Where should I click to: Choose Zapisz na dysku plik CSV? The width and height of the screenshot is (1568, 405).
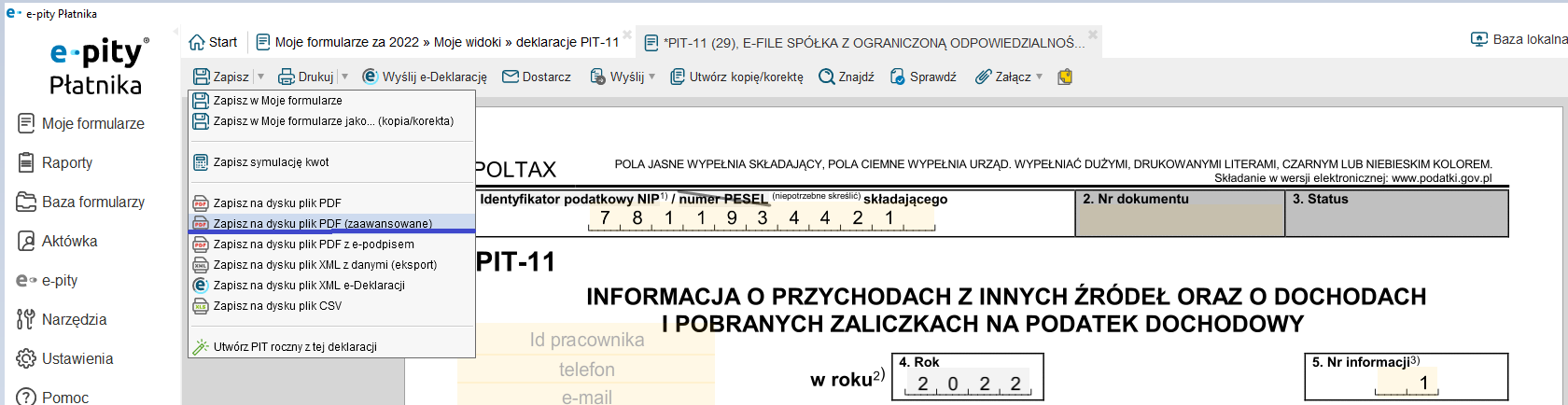(331, 306)
